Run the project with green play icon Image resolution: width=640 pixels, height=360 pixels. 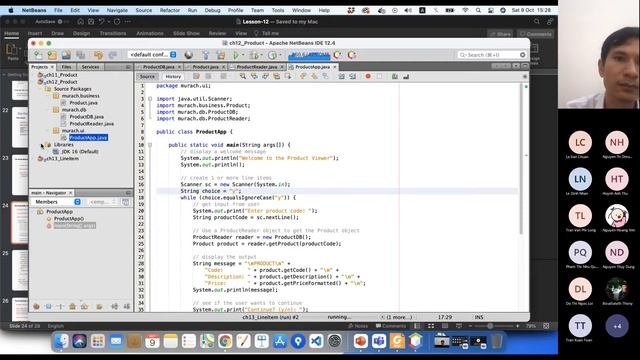(x=236, y=55)
